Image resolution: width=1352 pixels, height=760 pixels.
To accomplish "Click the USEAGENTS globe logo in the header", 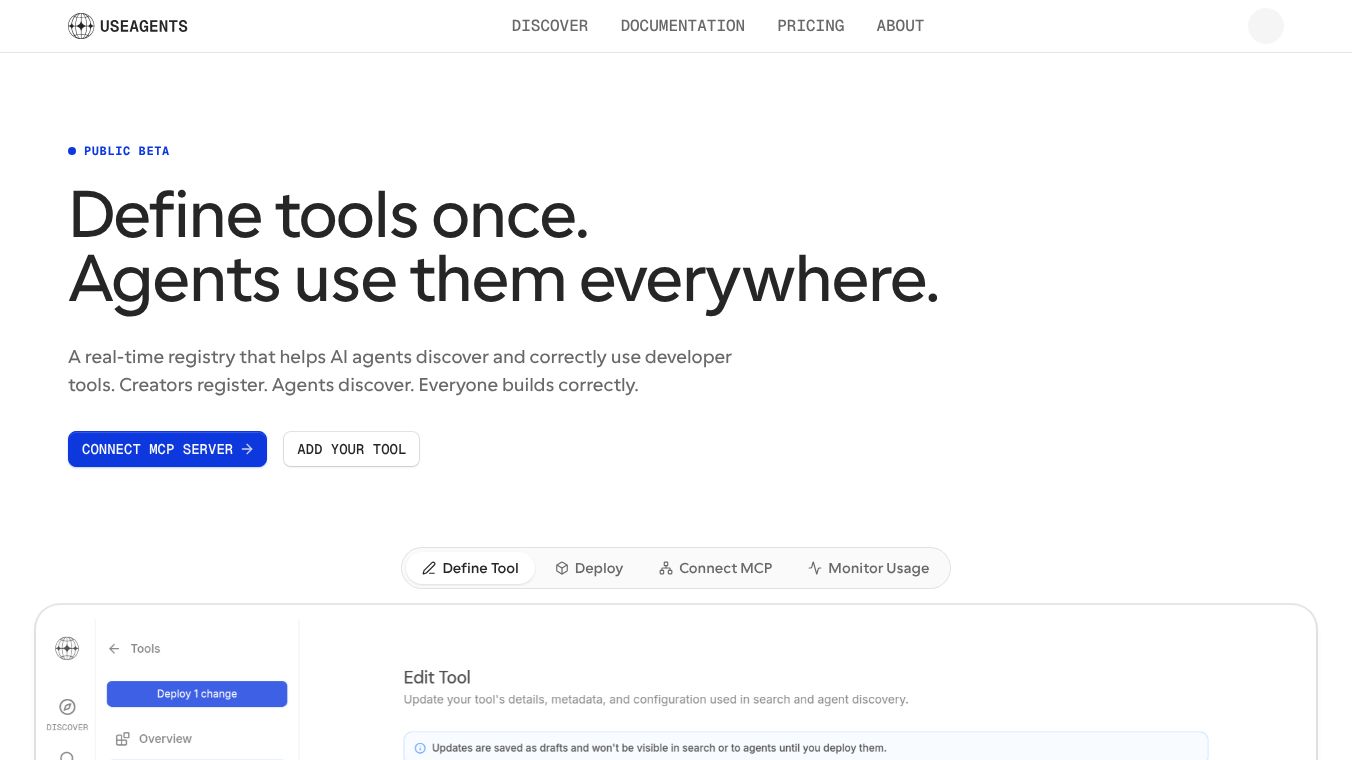I will tap(81, 26).
